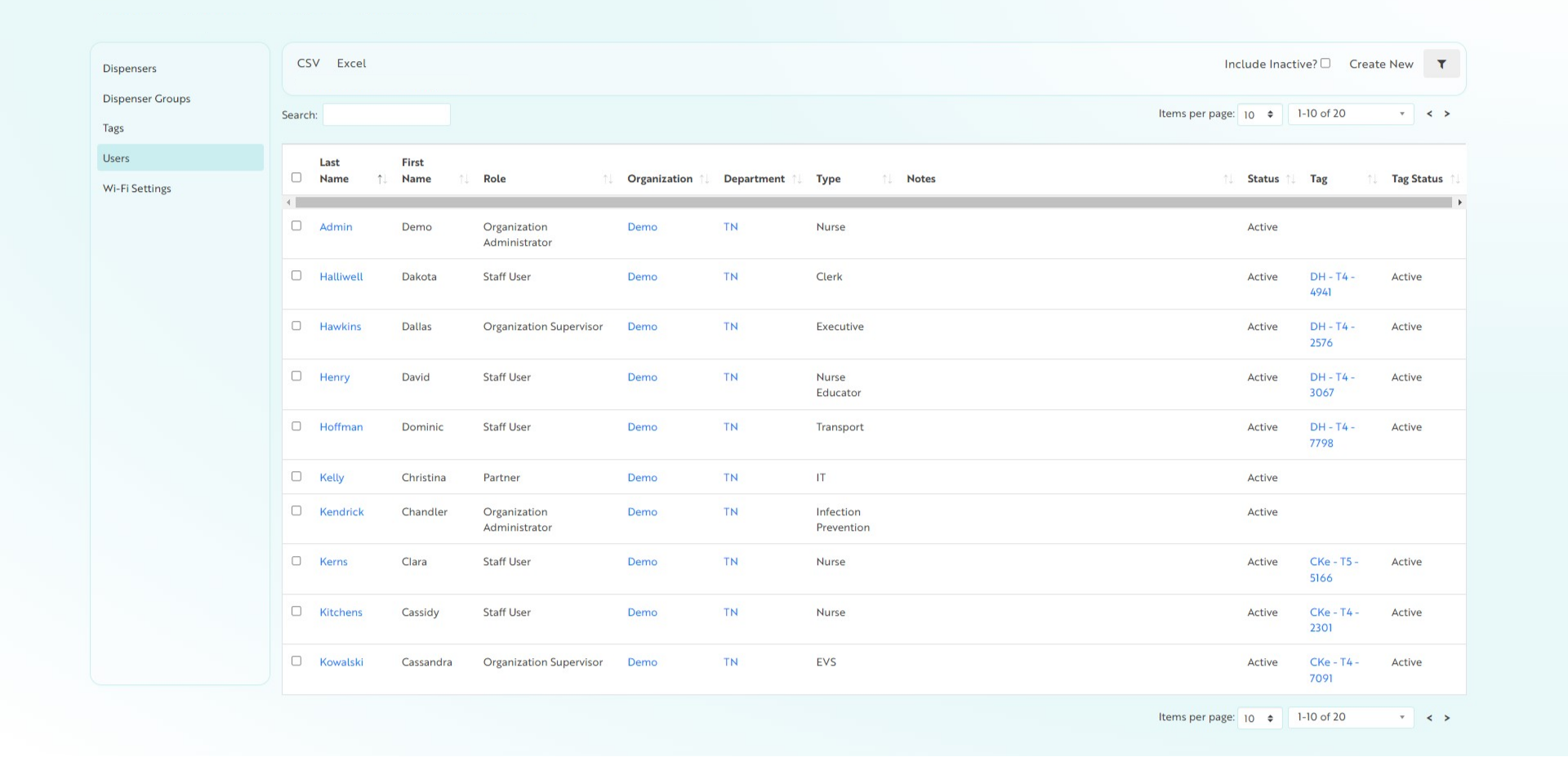Sort table by Department column
This screenshot has height=757, width=1568.
click(x=796, y=179)
